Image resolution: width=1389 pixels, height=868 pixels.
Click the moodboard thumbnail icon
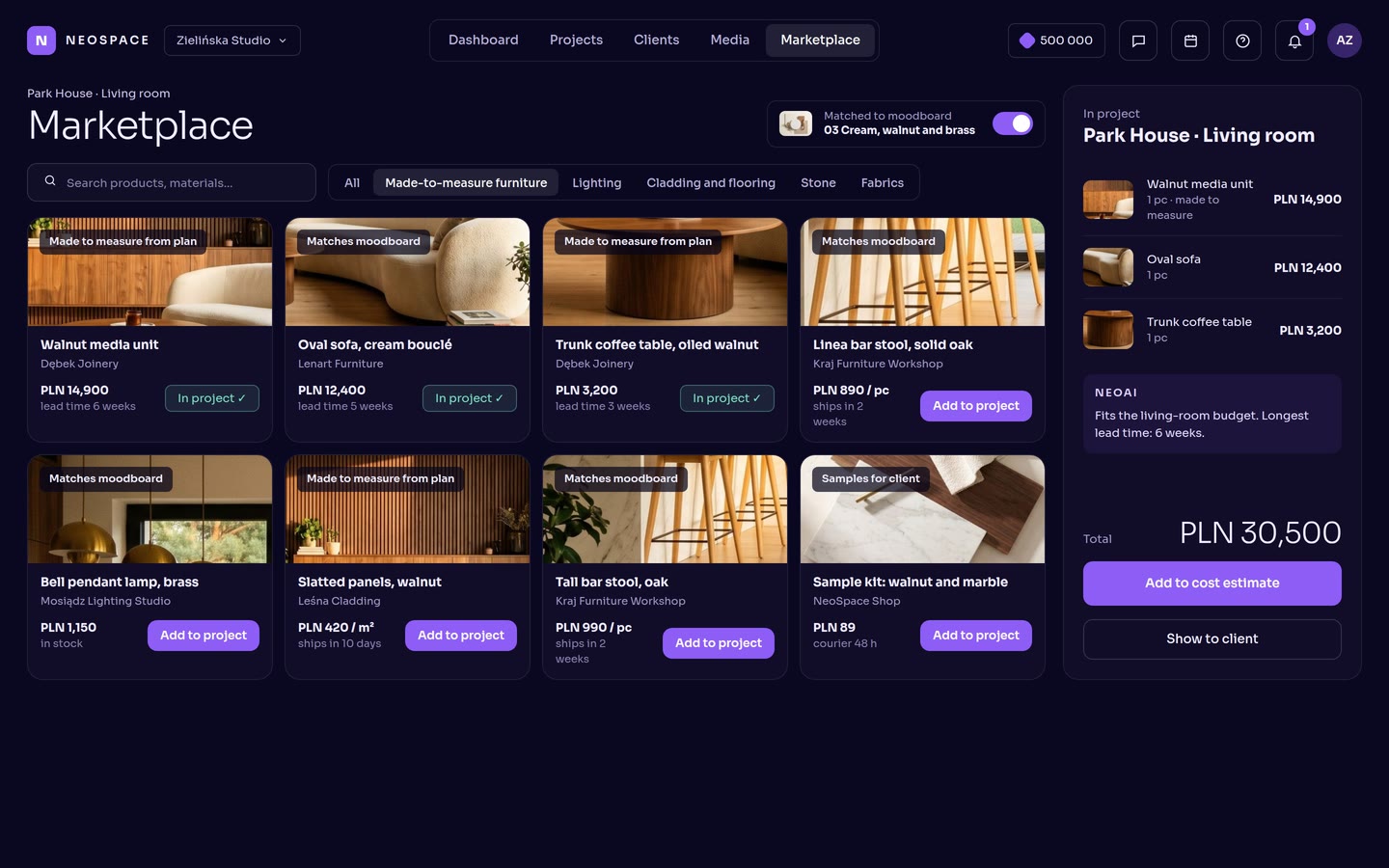point(796,123)
